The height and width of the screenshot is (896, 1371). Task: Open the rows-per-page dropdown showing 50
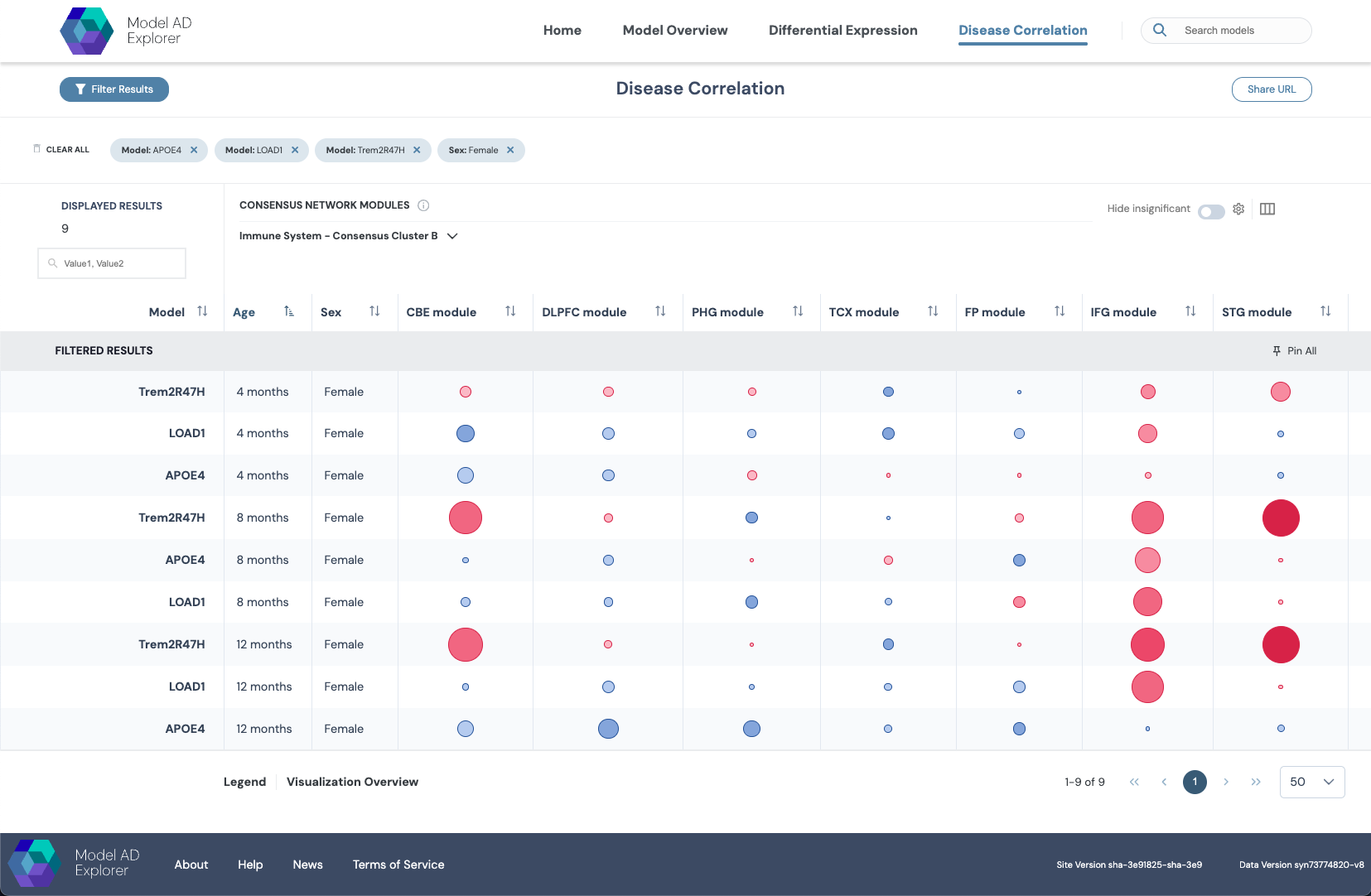click(x=1312, y=782)
